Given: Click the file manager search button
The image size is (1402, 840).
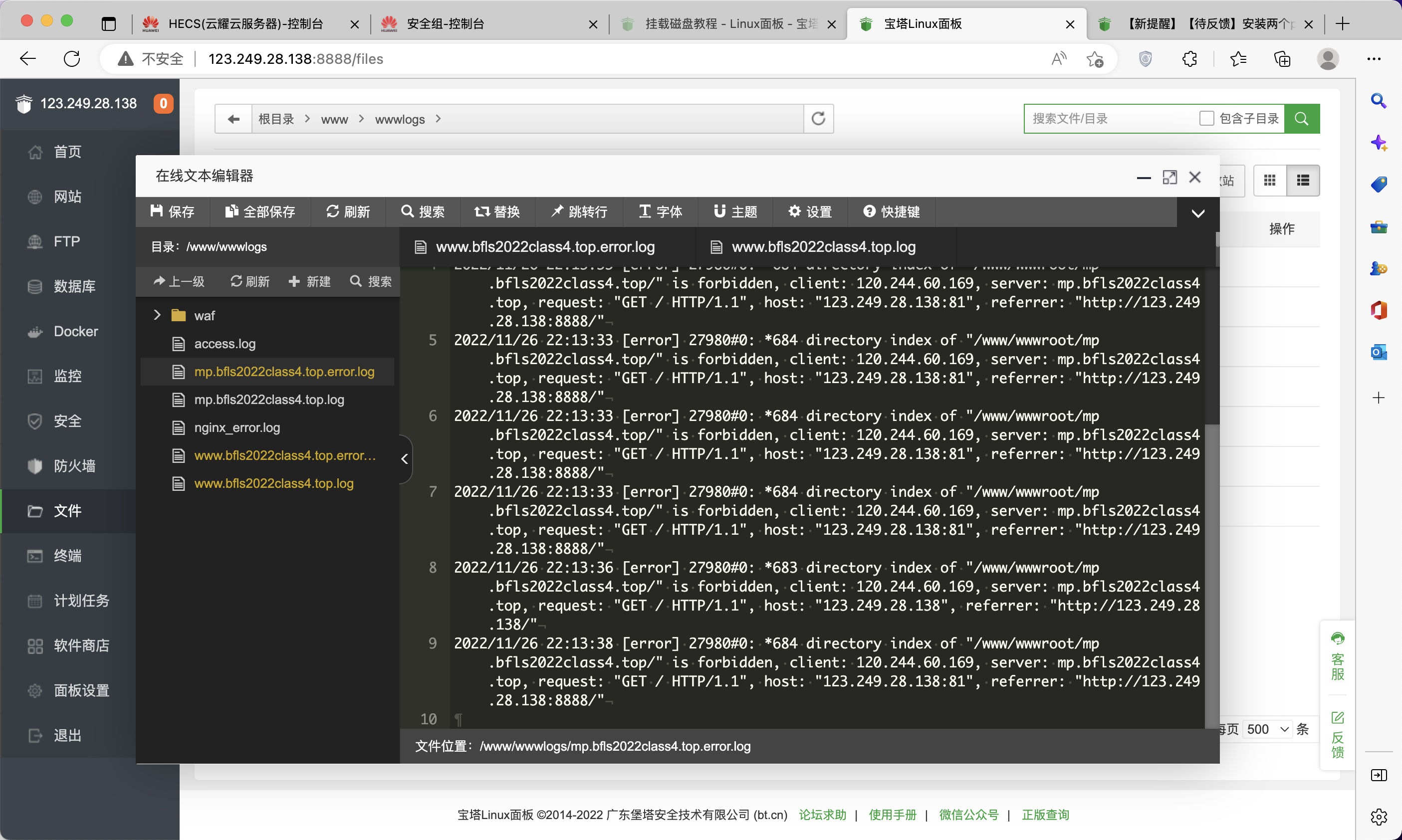Looking at the screenshot, I should (x=1301, y=118).
